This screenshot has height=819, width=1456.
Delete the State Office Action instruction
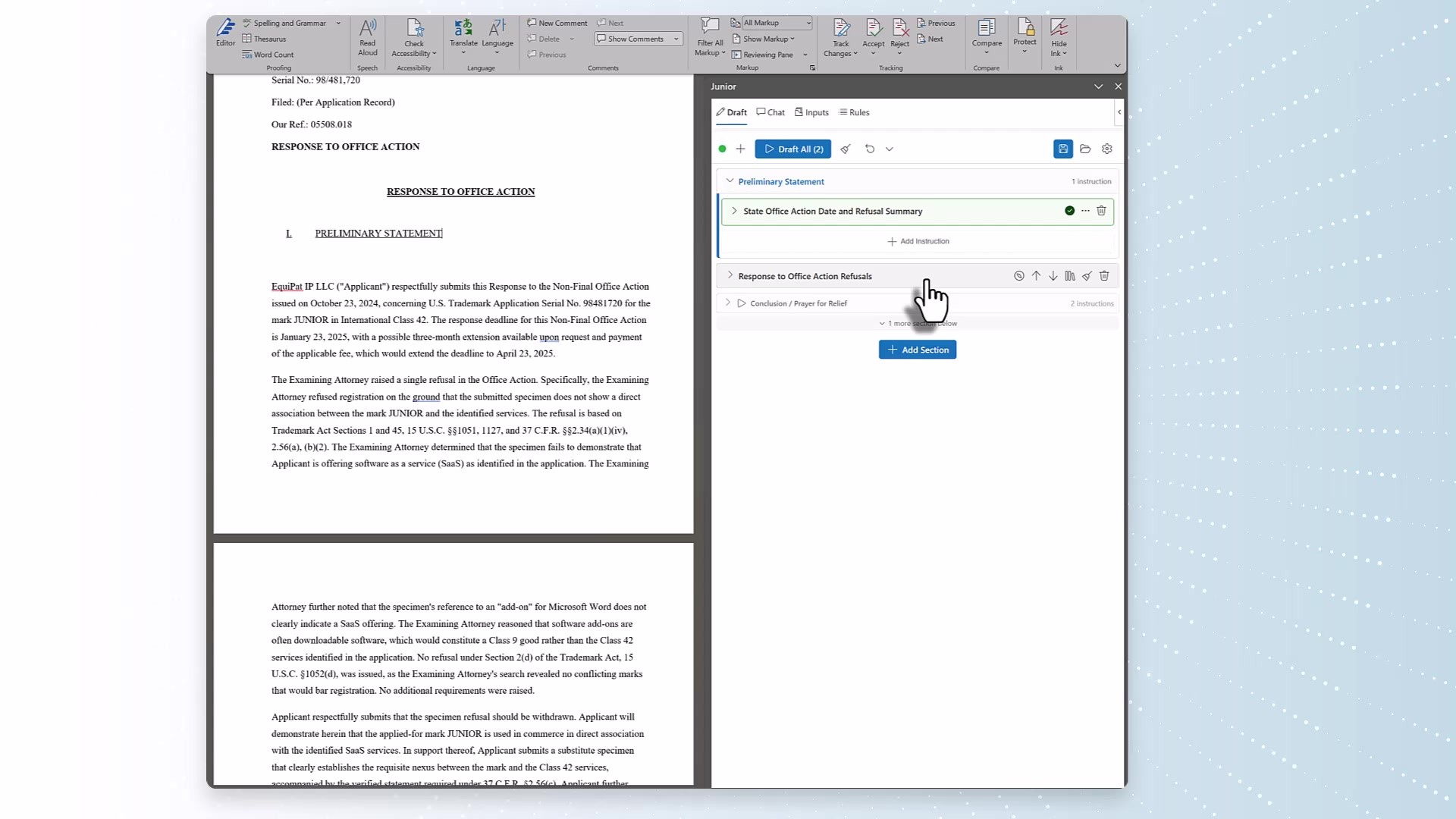1101,211
